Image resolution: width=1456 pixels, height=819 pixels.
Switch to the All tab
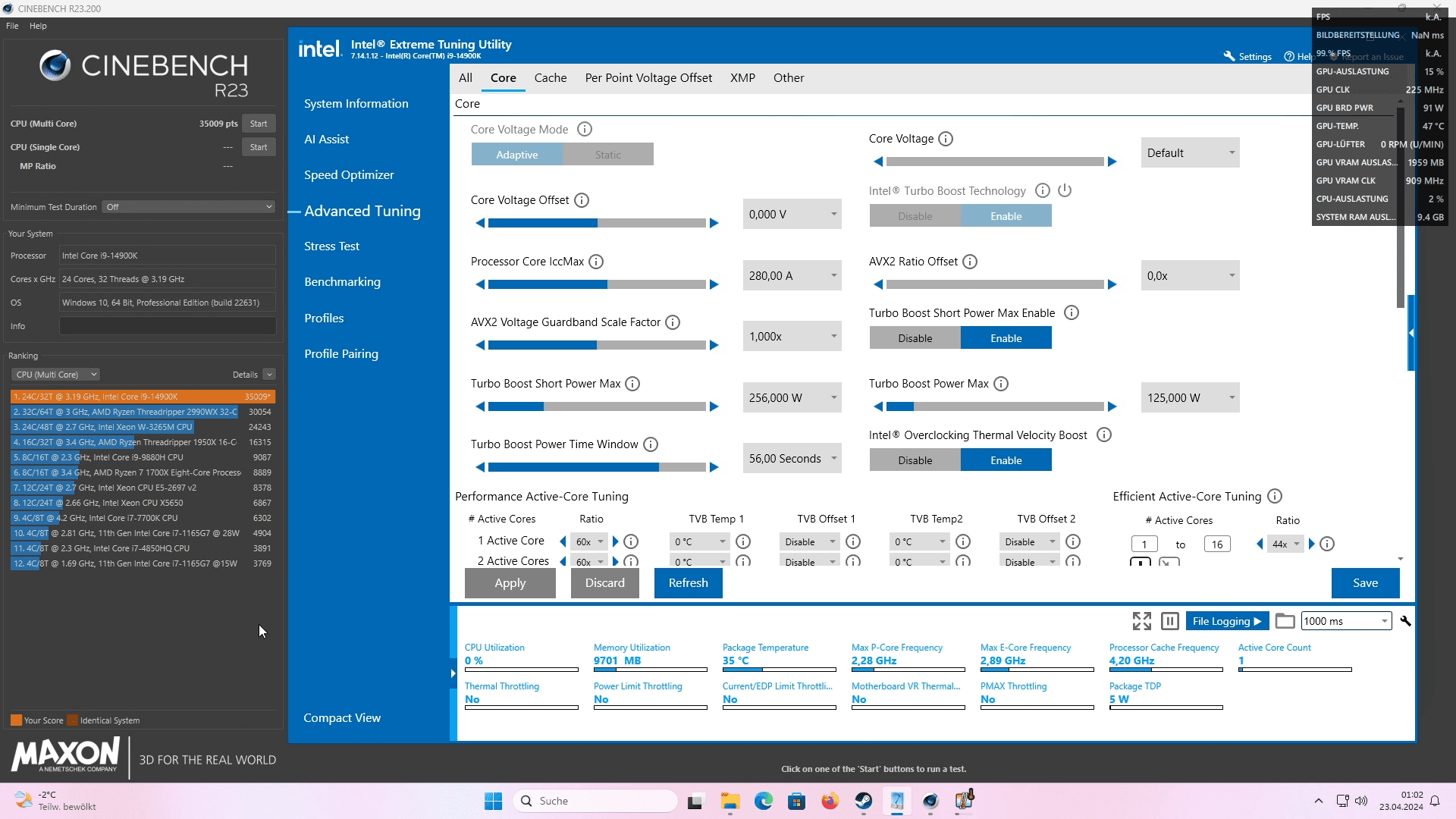click(466, 78)
